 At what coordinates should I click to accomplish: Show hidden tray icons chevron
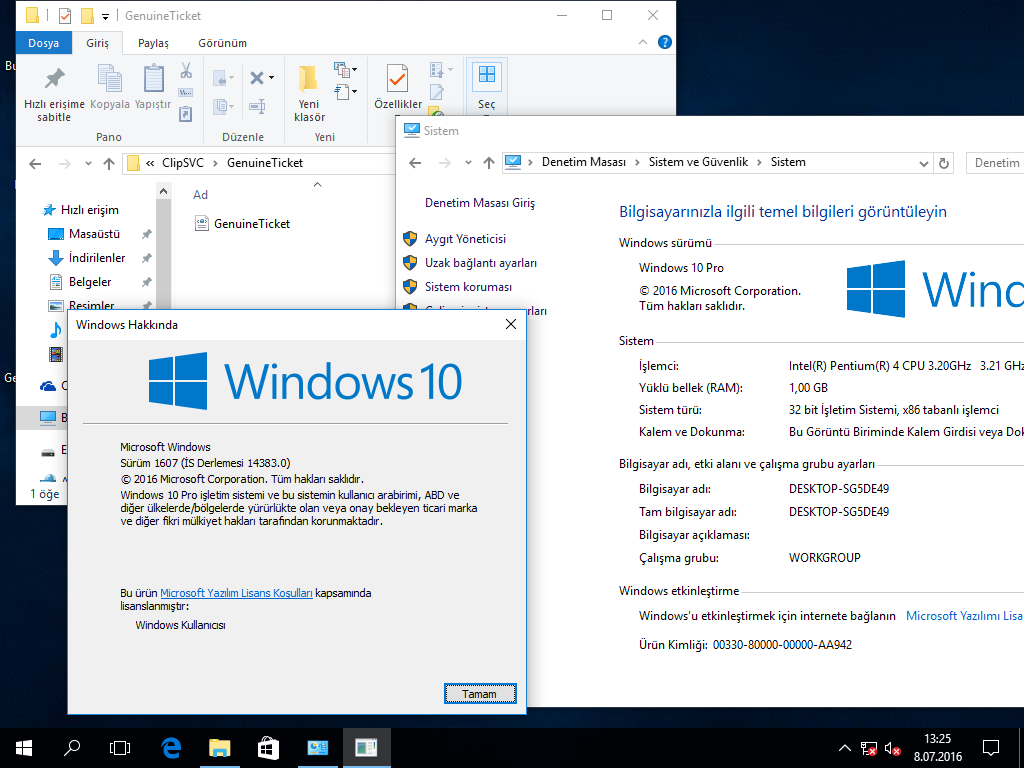click(x=844, y=748)
